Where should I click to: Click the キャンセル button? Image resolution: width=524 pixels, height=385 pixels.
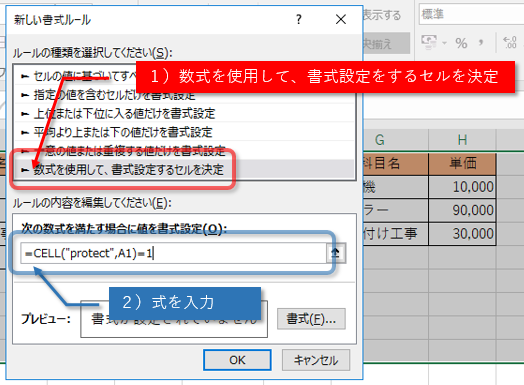[316, 360]
